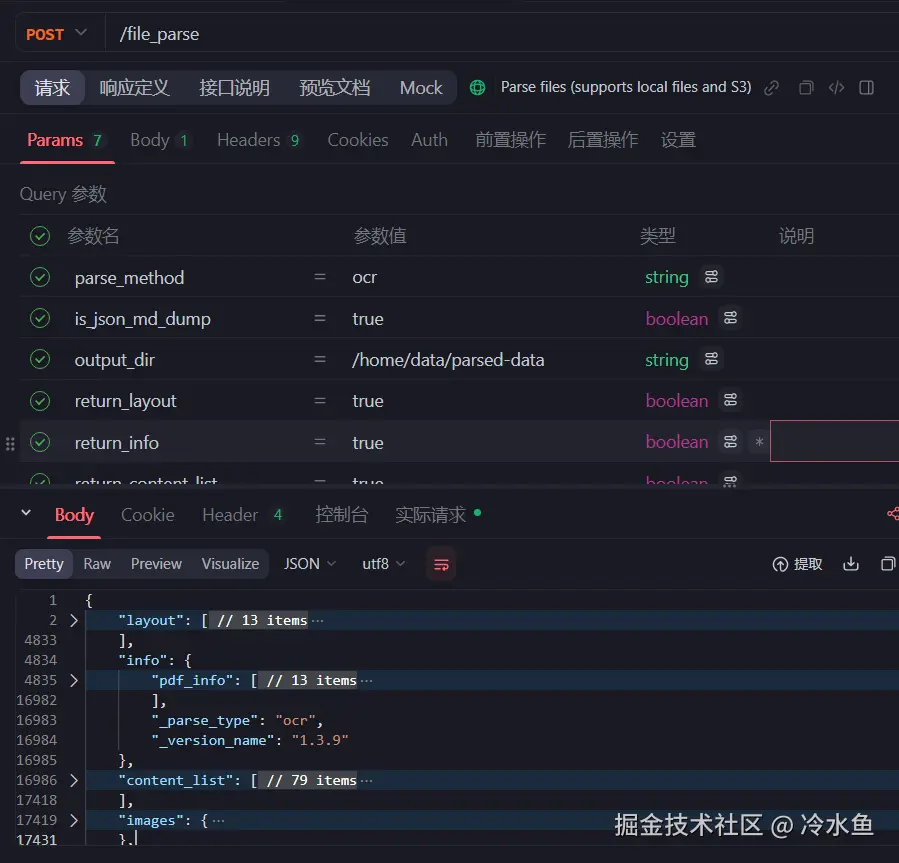Click the settings icon in return_layout row
The width and height of the screenshot is (899, 863).
730,400
